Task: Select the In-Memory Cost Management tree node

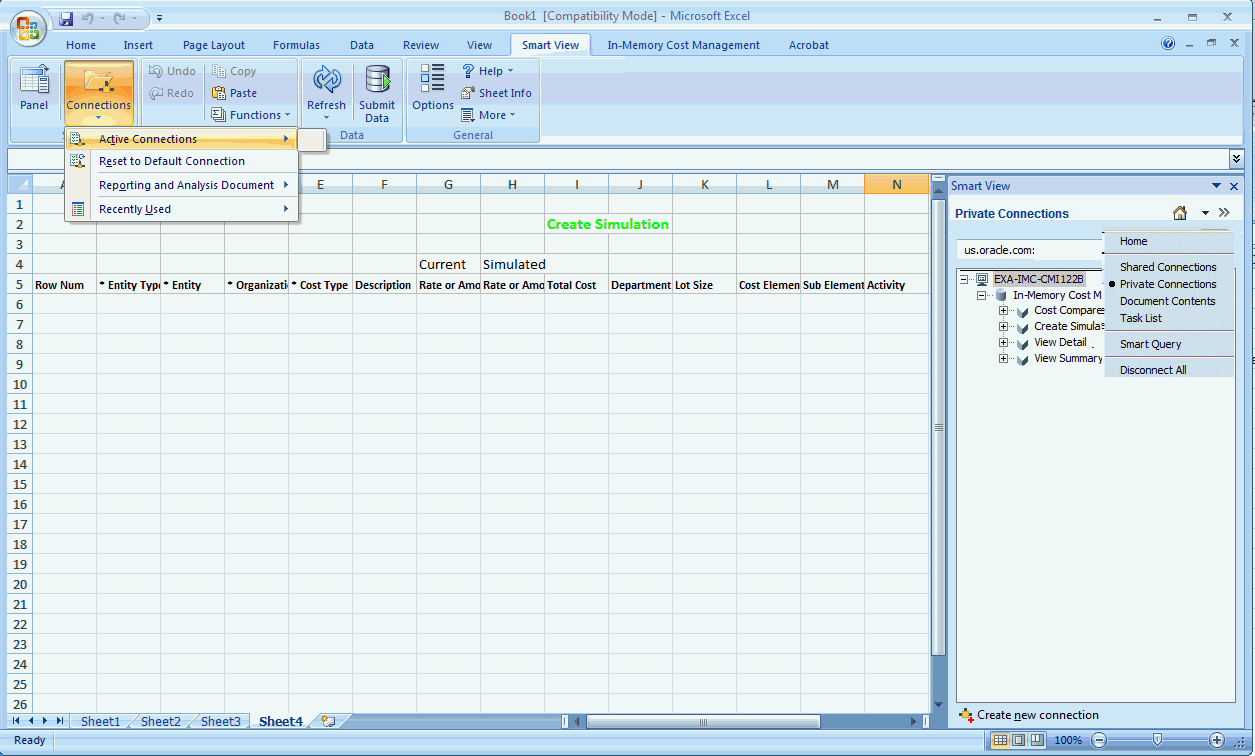Action: point(1057,295)
